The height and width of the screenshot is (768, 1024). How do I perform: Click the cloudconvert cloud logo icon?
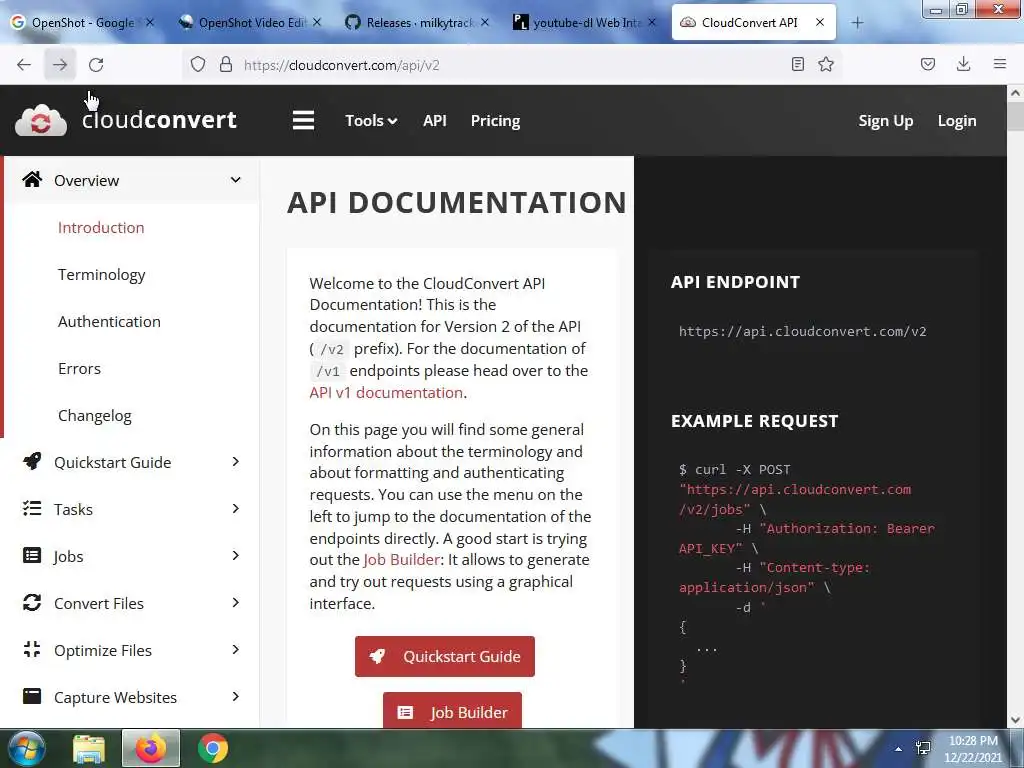pos(40,120)
